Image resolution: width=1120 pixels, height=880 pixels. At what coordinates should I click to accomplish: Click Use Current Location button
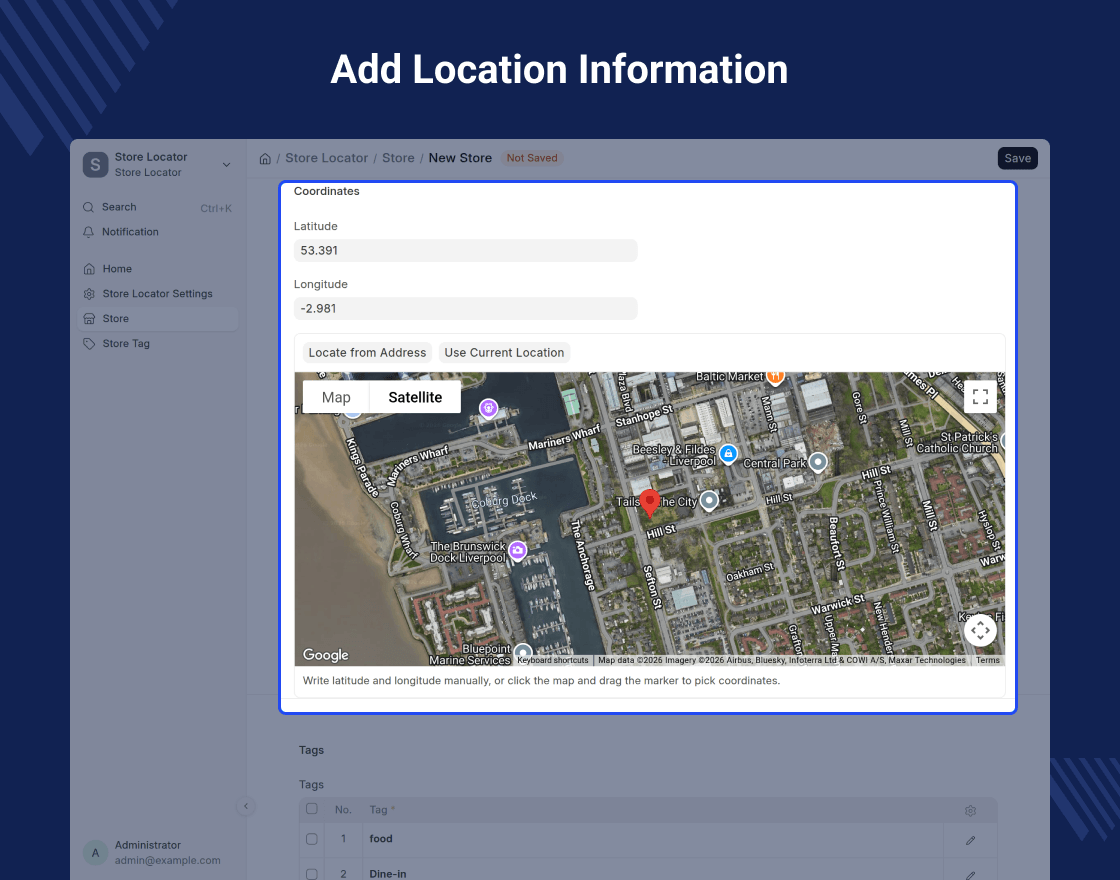[x=504, y=353]
